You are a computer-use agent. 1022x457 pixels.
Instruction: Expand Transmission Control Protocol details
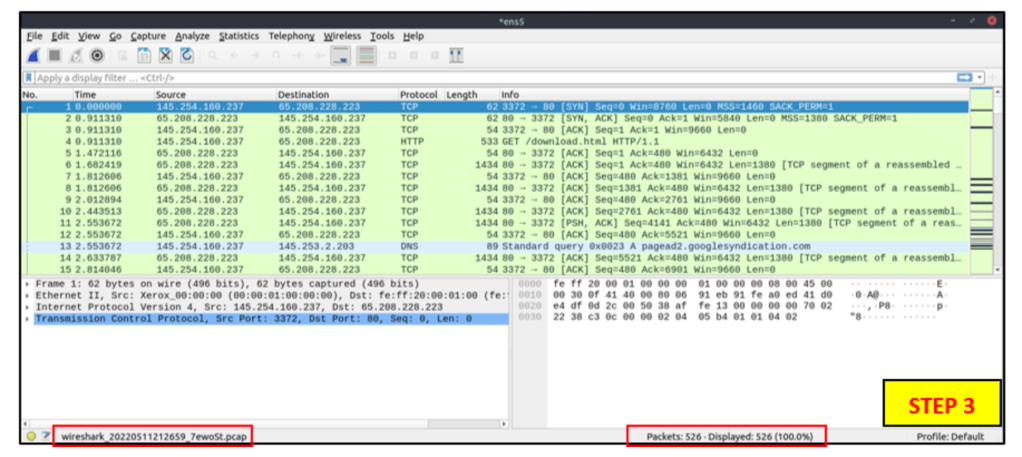click(x=28, y=319)
